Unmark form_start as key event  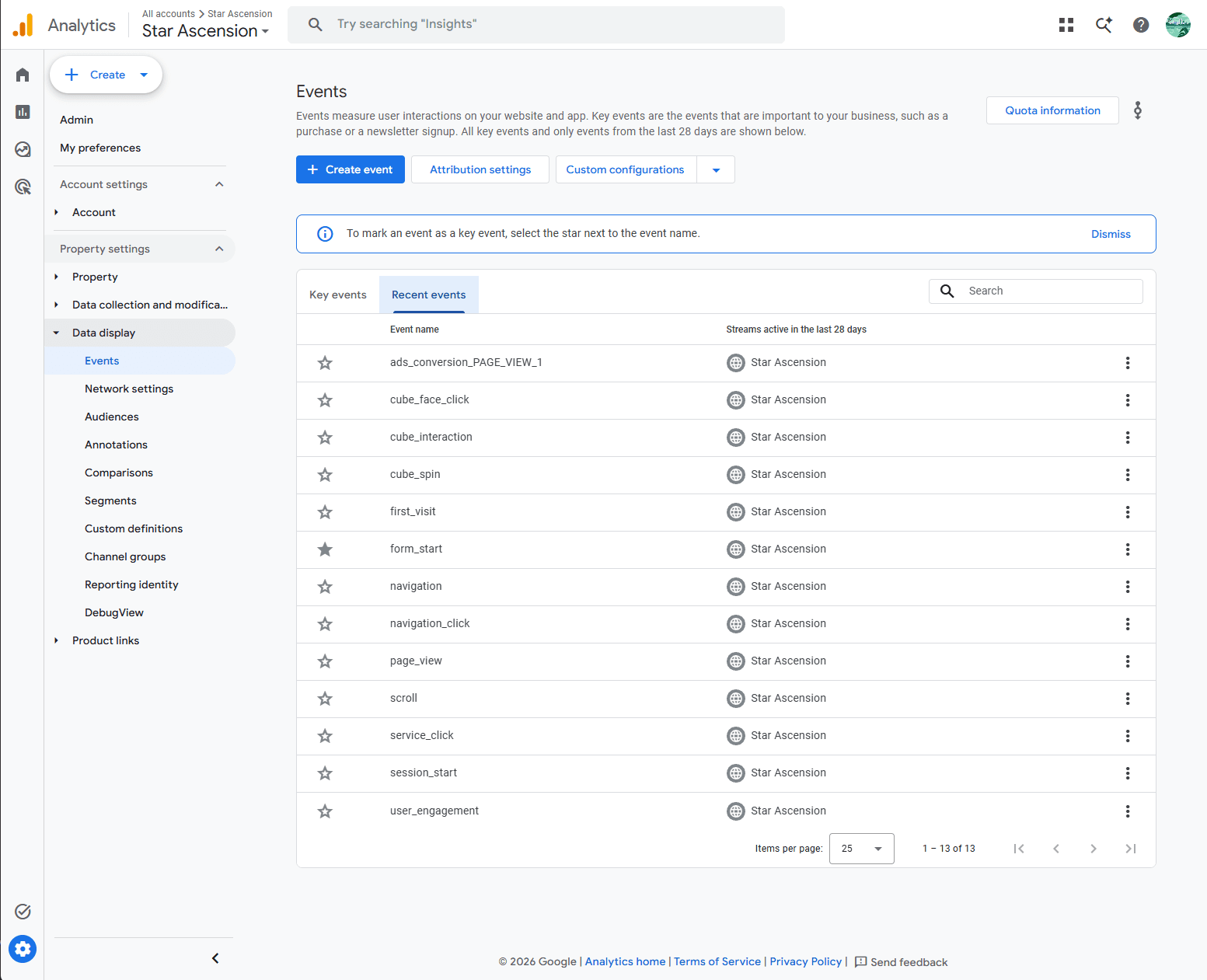coord(325,549)
